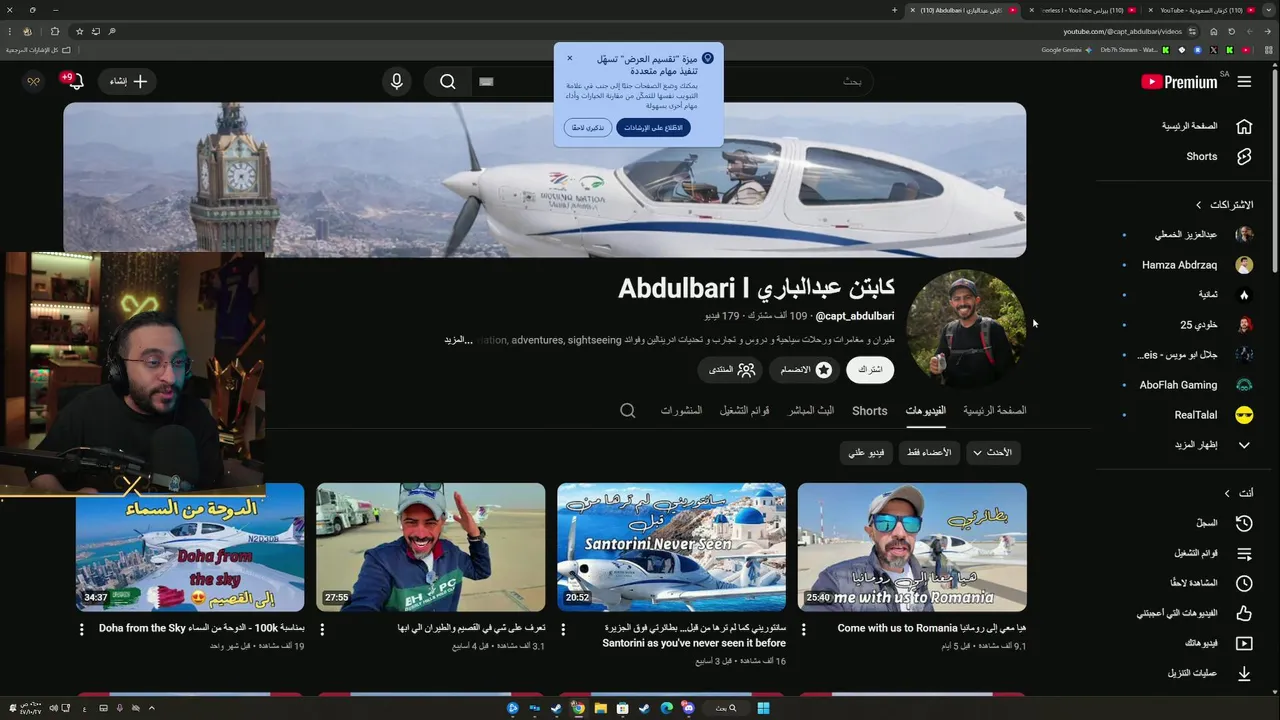The width and height of the screenshot is (1280, 720).
Task: Switch to البث المباشر tab
Action: pos(811,410)
